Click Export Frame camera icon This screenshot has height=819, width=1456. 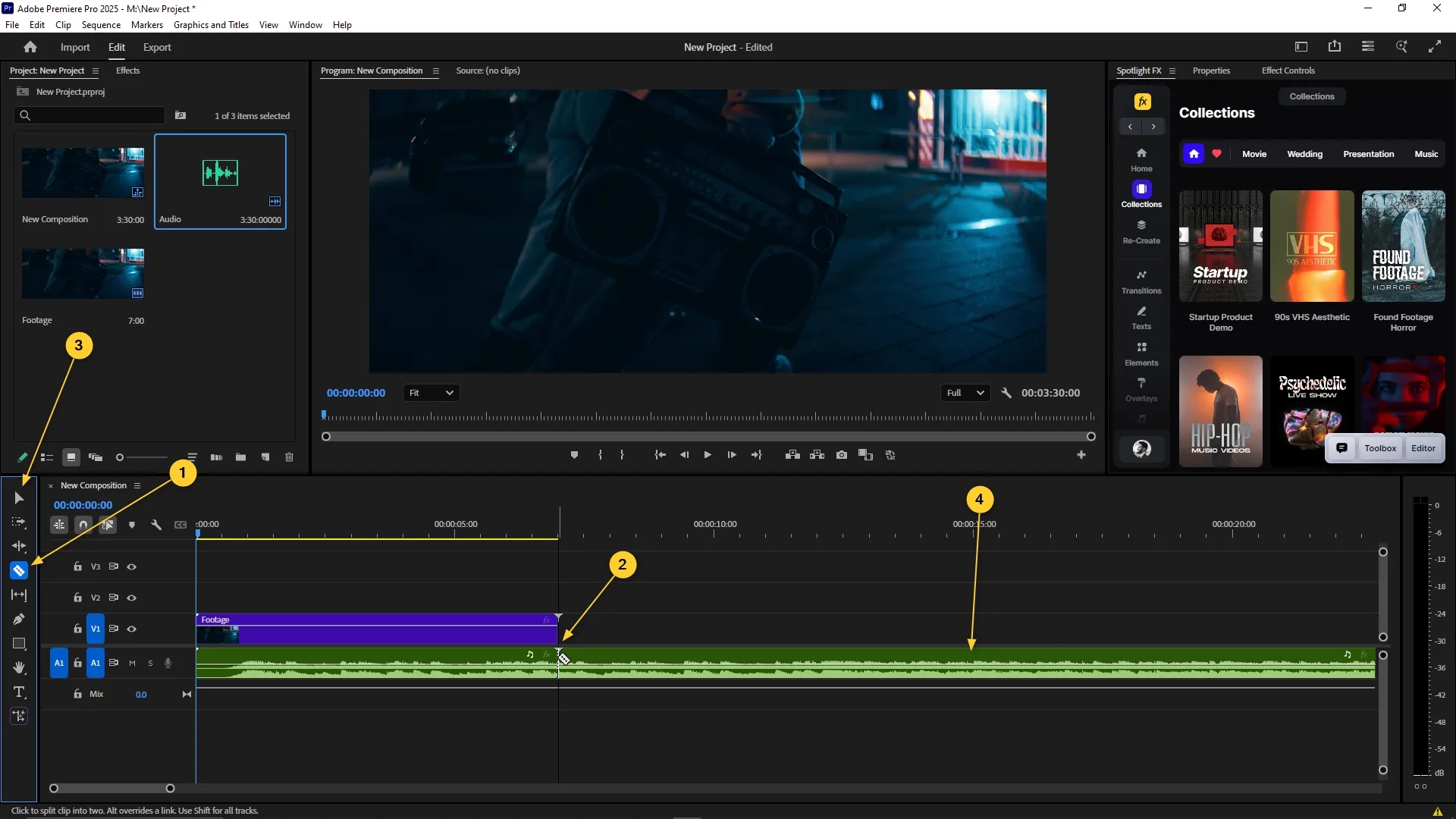coord(842,455)
